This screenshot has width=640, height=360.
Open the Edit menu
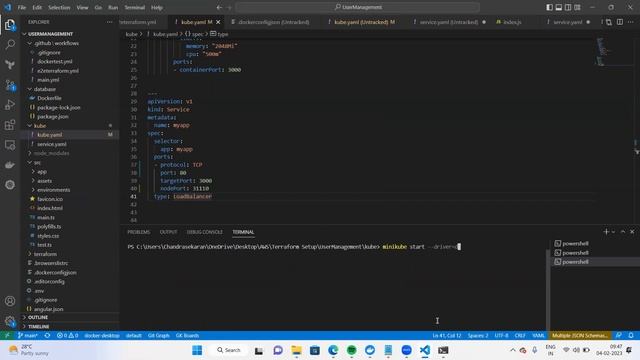(37, 7)
